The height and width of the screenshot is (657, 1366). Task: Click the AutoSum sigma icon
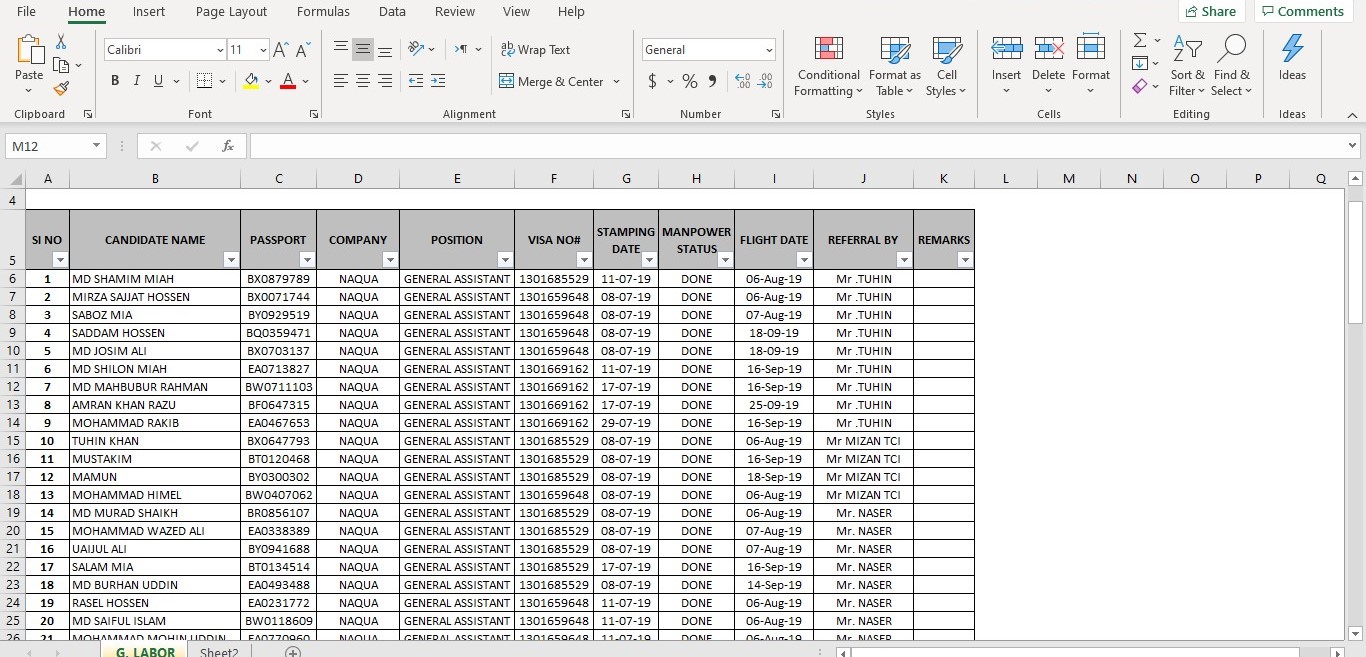(1140, 40)
